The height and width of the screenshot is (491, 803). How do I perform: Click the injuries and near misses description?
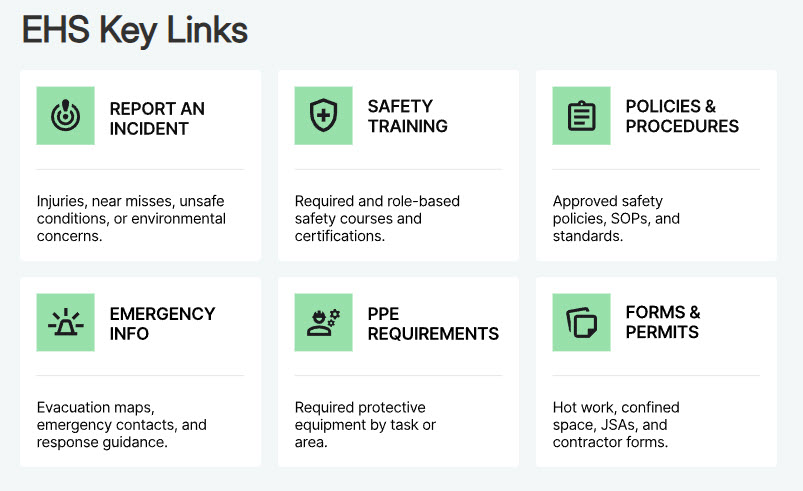(131, 218)
